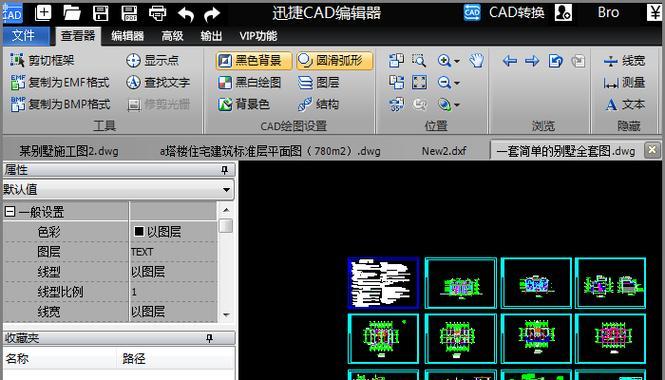Open zoom-in dropdown arrow
This screenshot has height=380, width=665.
tap(457, 61)
